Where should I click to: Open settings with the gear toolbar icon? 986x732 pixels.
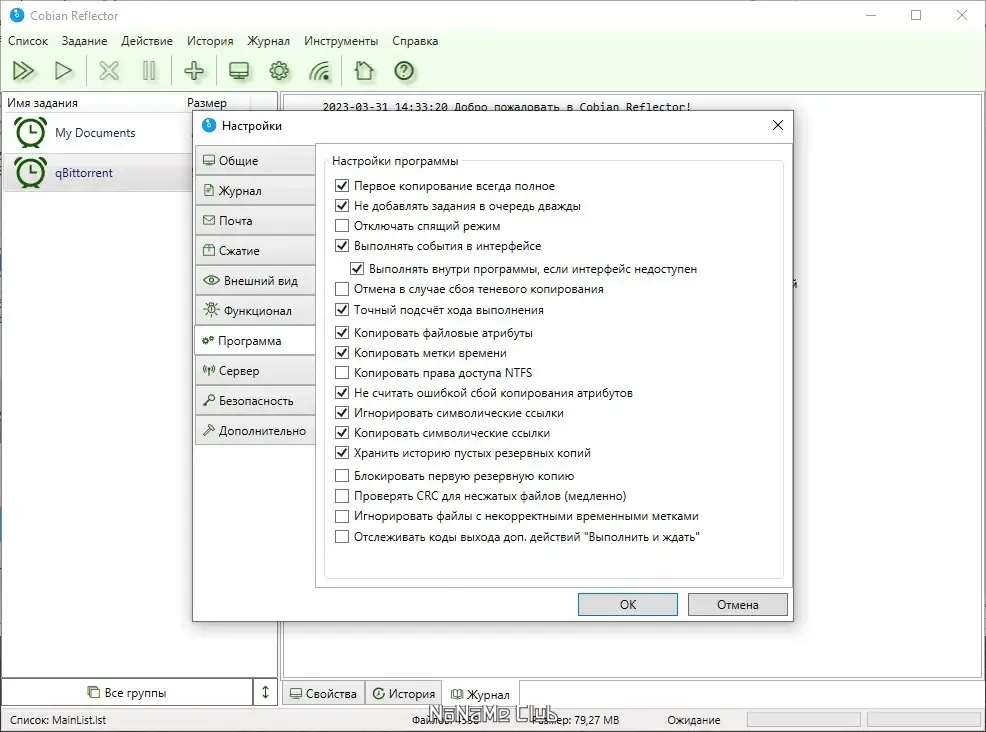[x=279, y=70]
